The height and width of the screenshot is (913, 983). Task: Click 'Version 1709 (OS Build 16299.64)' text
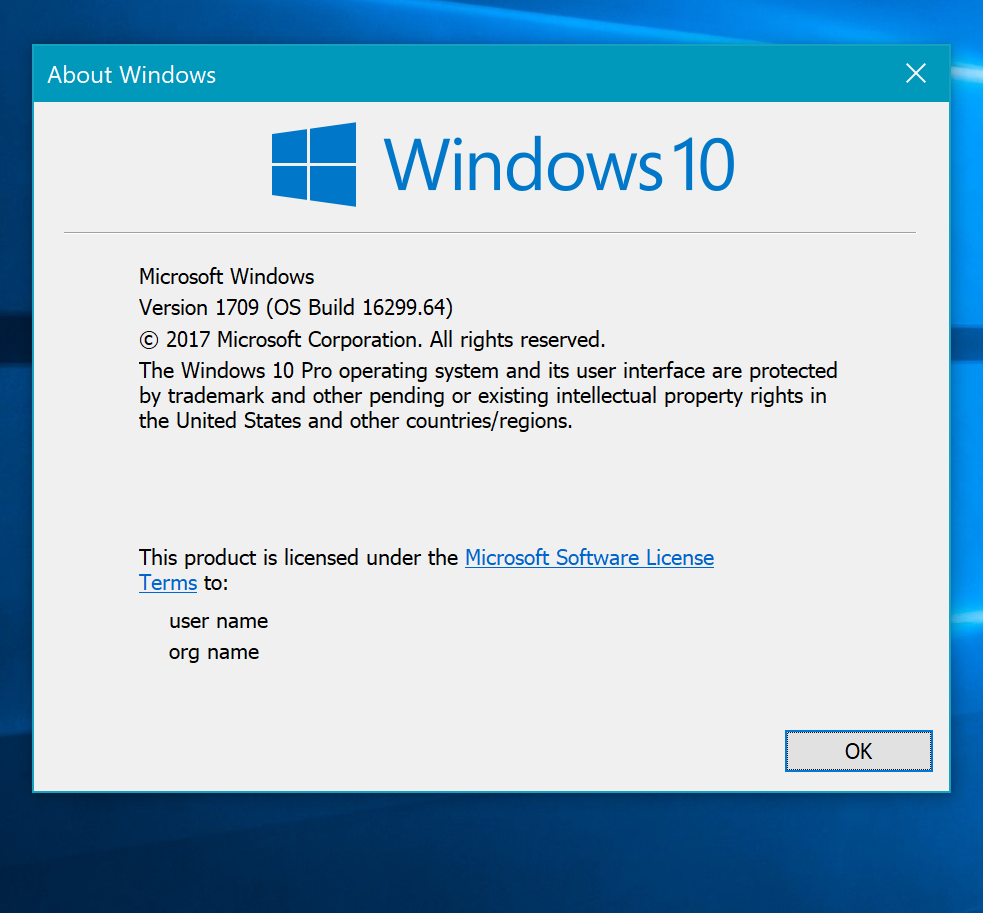(296, 308)
